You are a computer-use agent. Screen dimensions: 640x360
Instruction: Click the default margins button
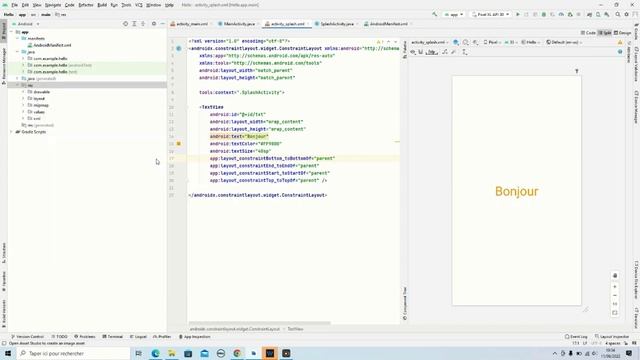click(432, 52)
